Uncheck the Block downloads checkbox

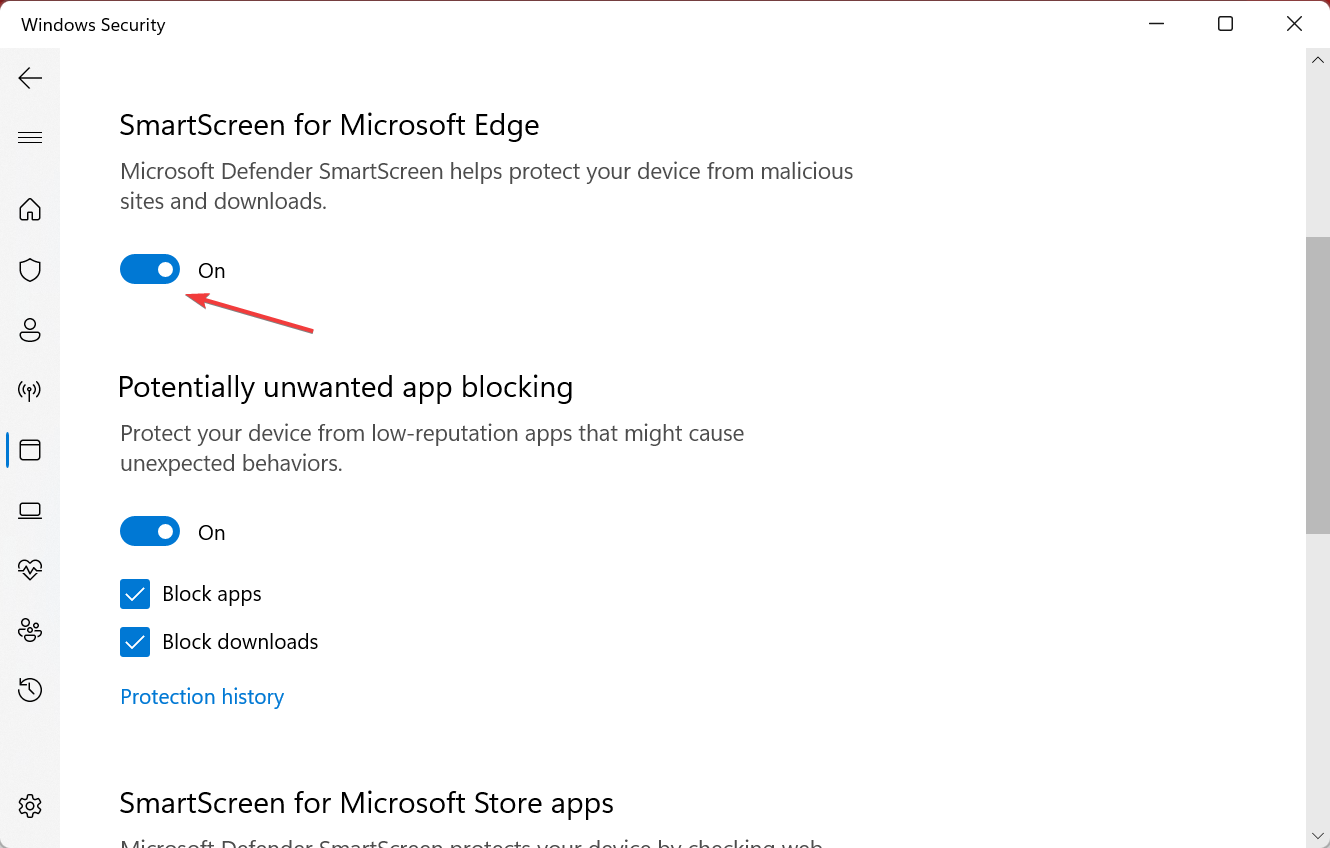[135, 642]
